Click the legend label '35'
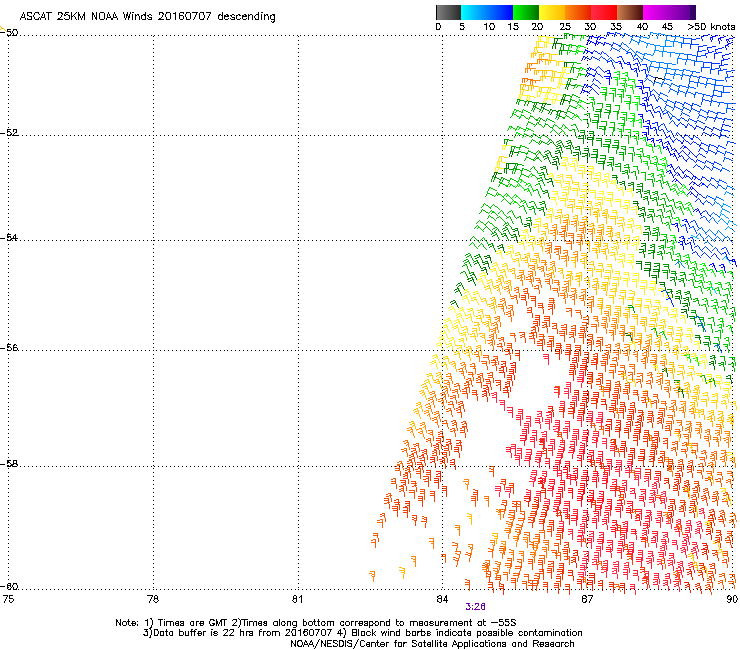Image resolution: width=740 pixels, height=650 pixels. point(616,27)
